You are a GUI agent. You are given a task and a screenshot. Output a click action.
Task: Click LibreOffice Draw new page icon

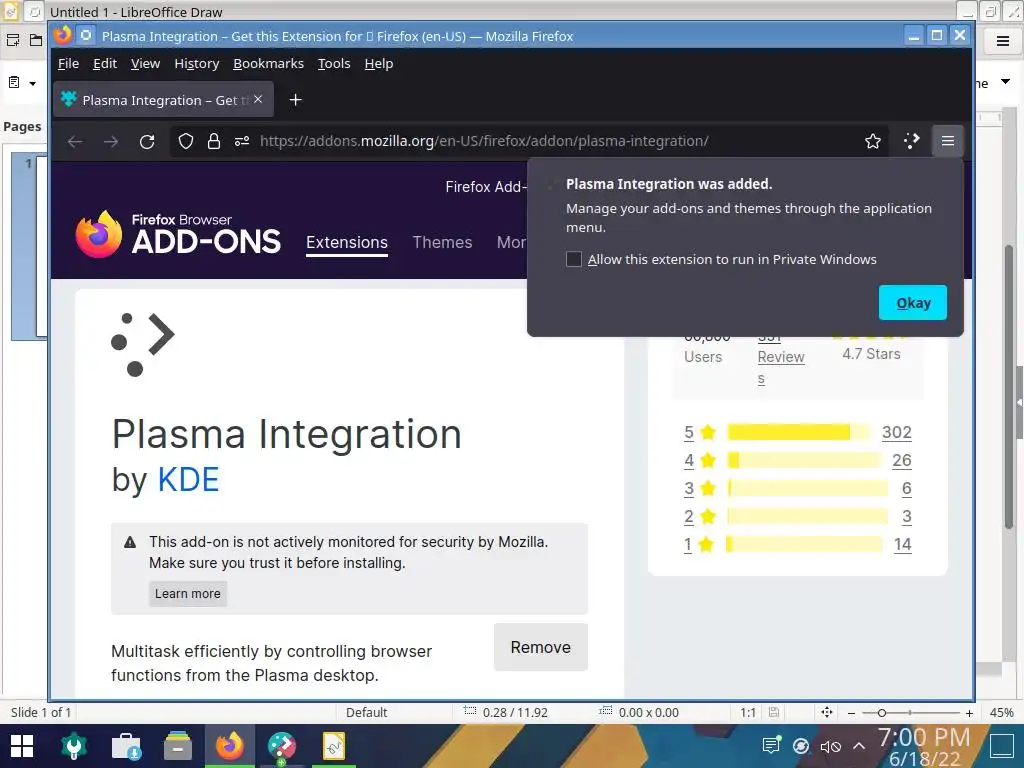point(12,40)
